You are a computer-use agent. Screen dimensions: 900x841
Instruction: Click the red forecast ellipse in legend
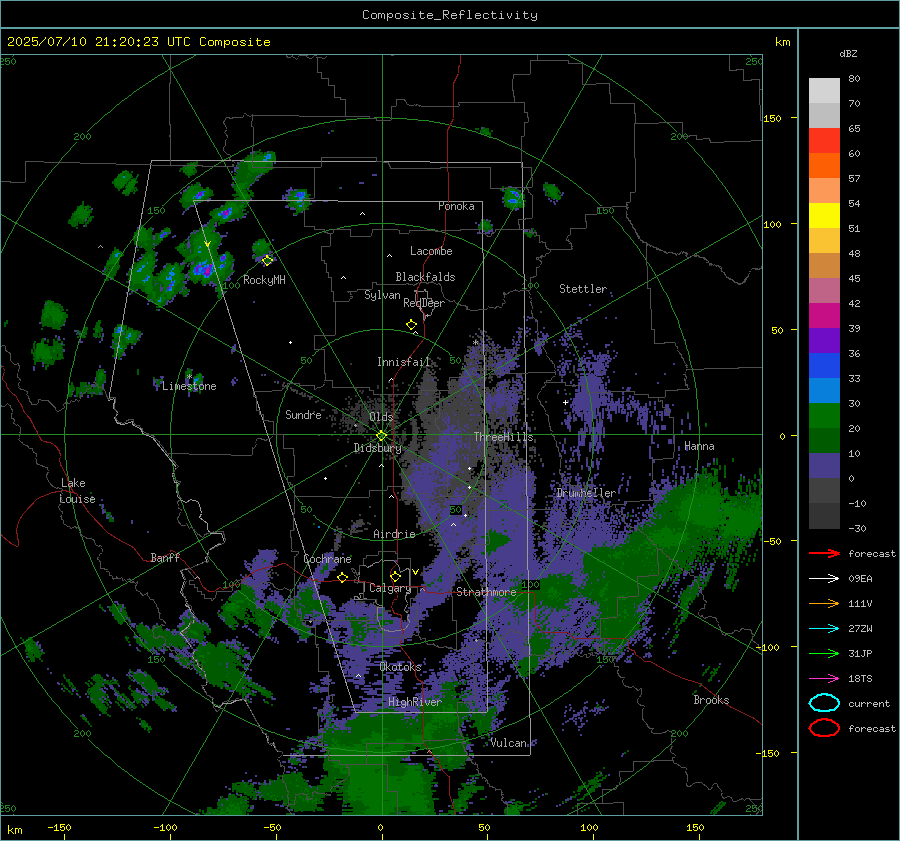[824, 728]
